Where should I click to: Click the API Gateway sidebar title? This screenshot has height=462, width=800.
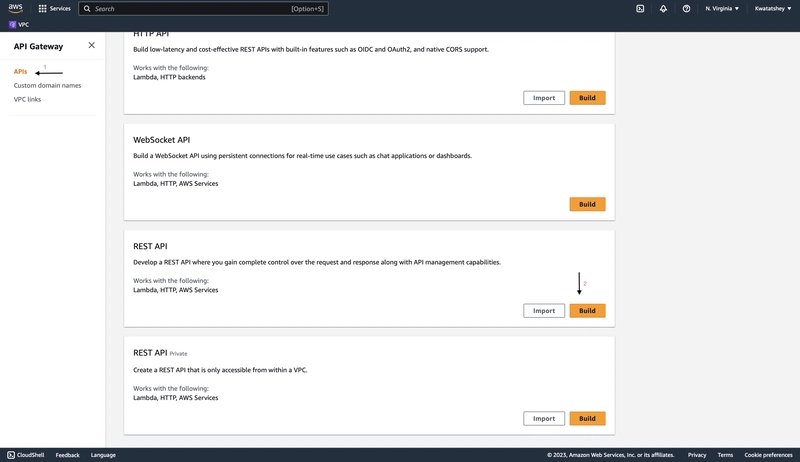coord(38,46)
